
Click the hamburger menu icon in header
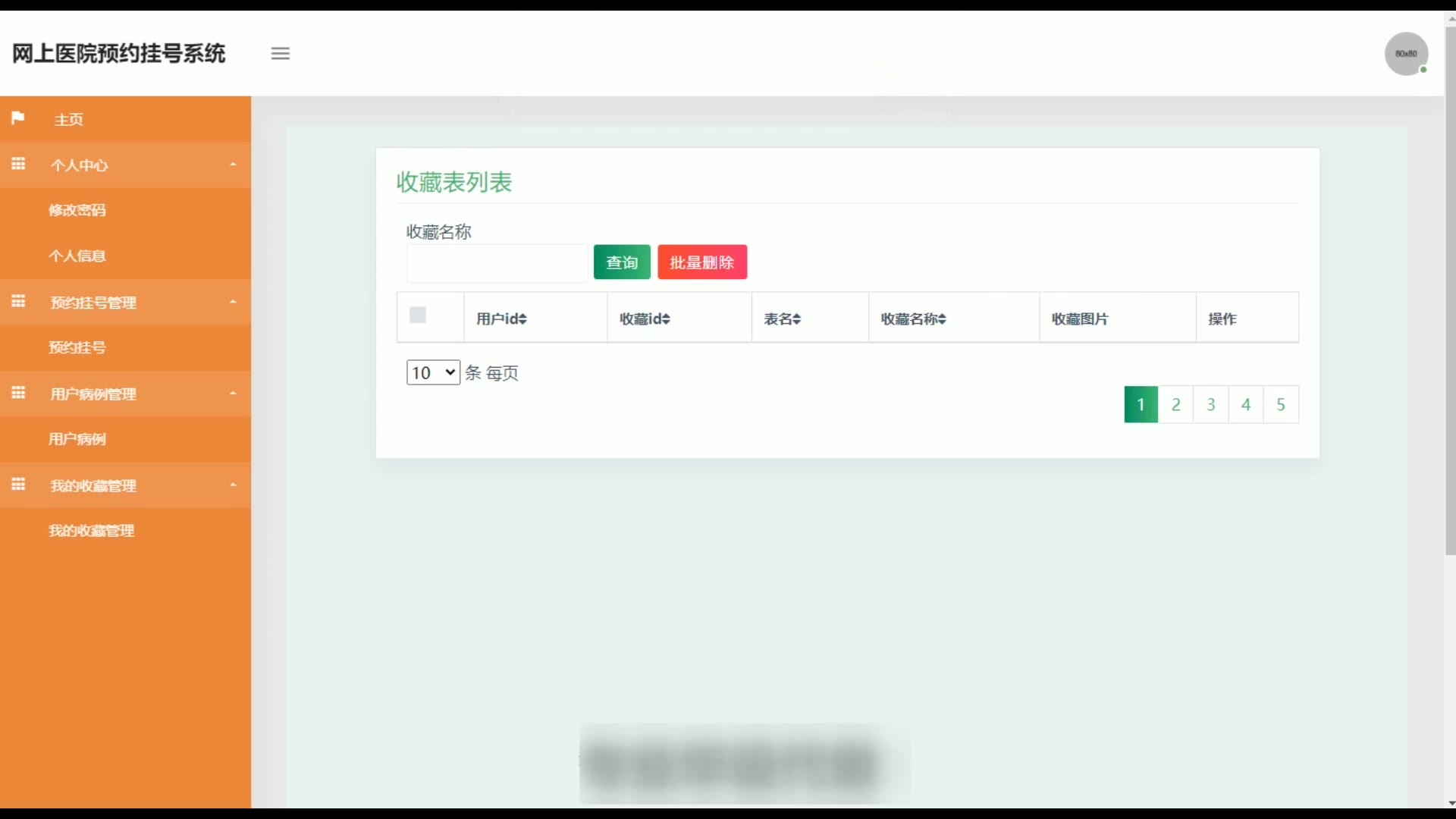[280, 54]
